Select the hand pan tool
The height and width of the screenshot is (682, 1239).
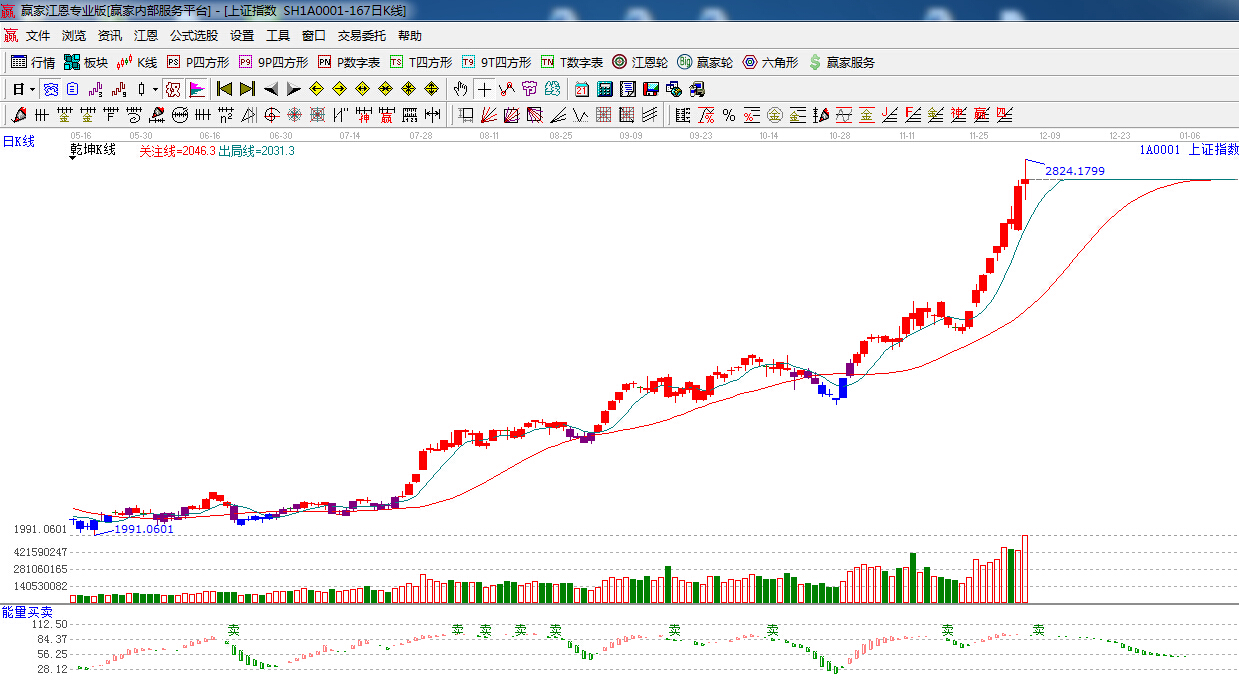pos(460,89)
